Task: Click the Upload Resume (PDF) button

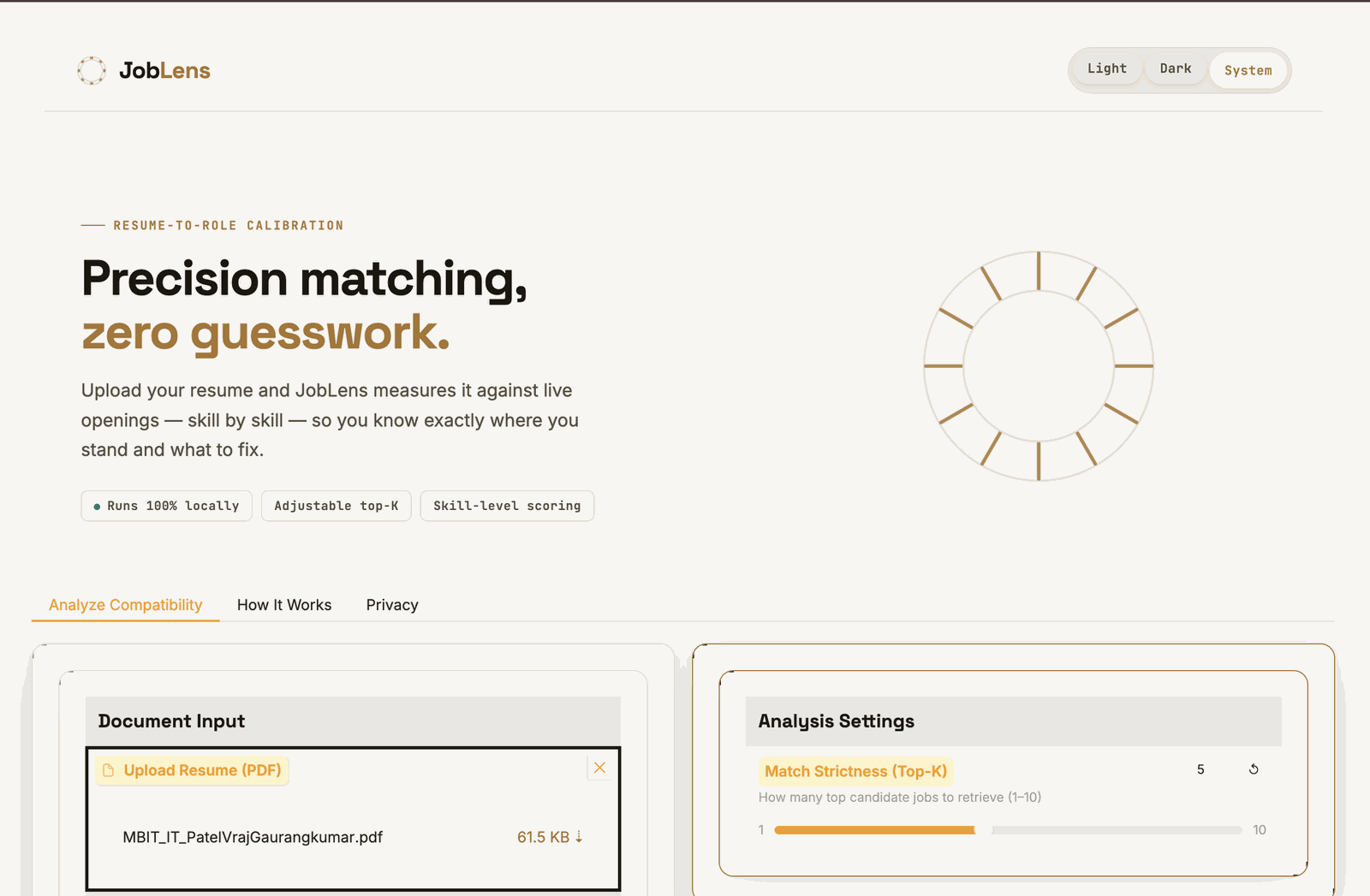Action: click(193, 770)
